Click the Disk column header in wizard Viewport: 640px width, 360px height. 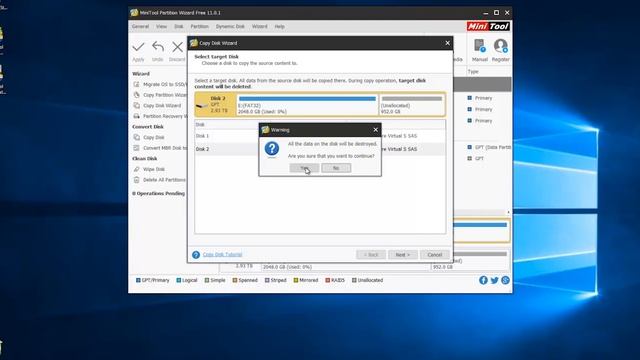[x=200, y=124]
